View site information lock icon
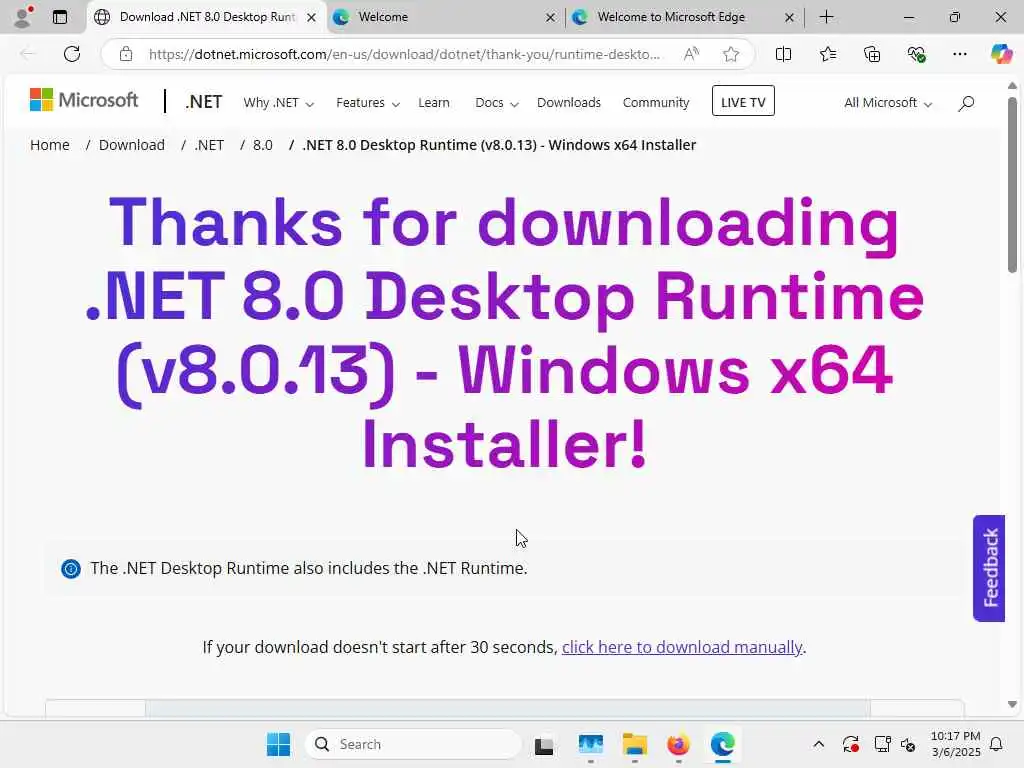Viewport: 1024px width, 768px height. [x=126, y=54]
